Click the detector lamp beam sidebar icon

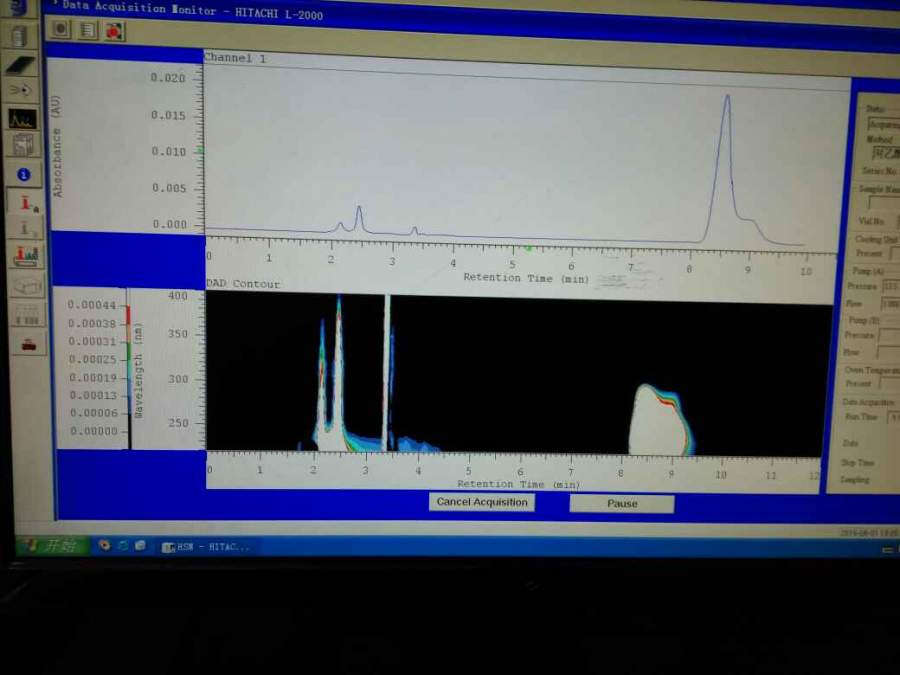coord(21,90)
